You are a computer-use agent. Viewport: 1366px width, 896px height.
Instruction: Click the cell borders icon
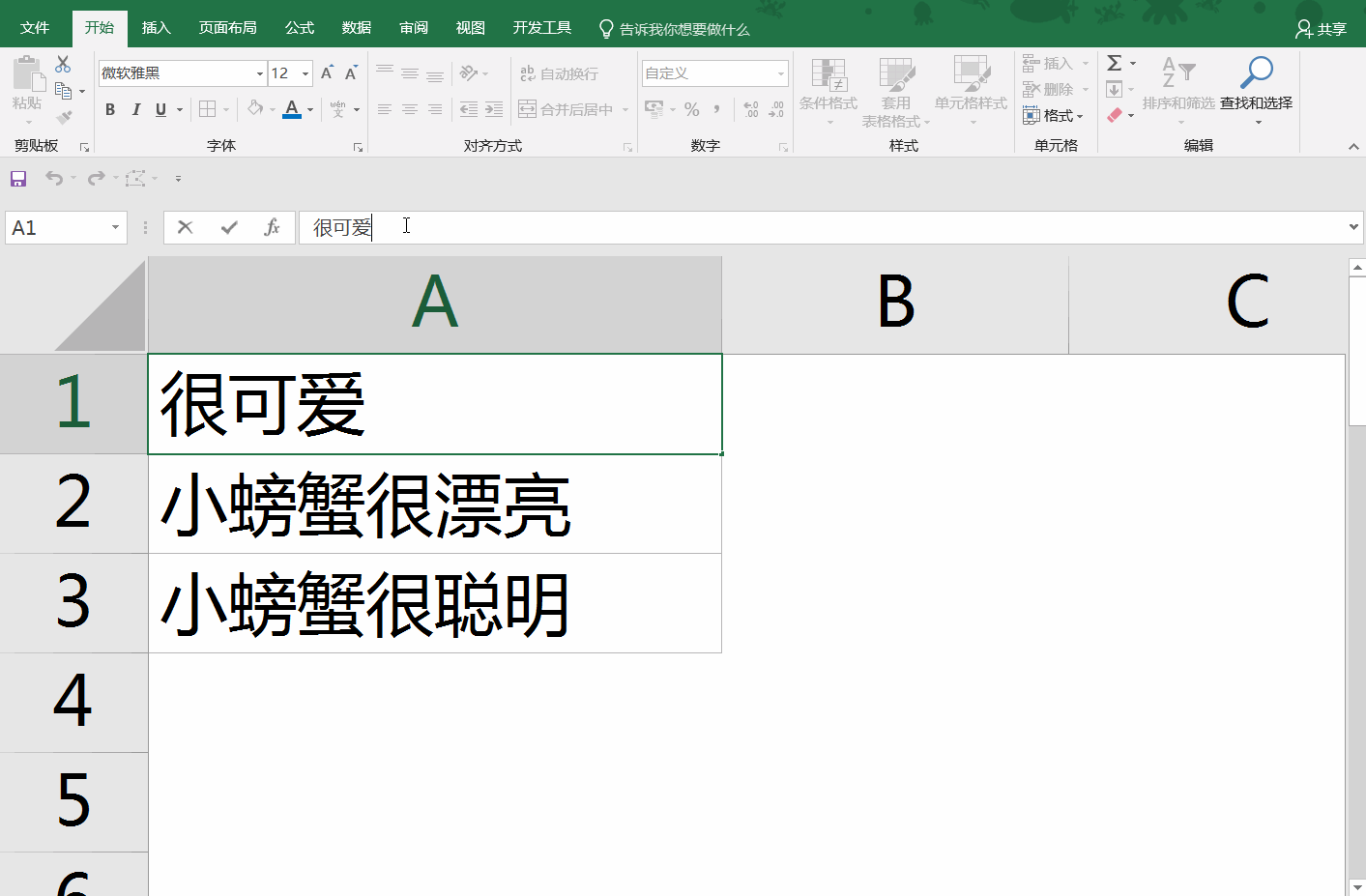click(x=207, y=109)
